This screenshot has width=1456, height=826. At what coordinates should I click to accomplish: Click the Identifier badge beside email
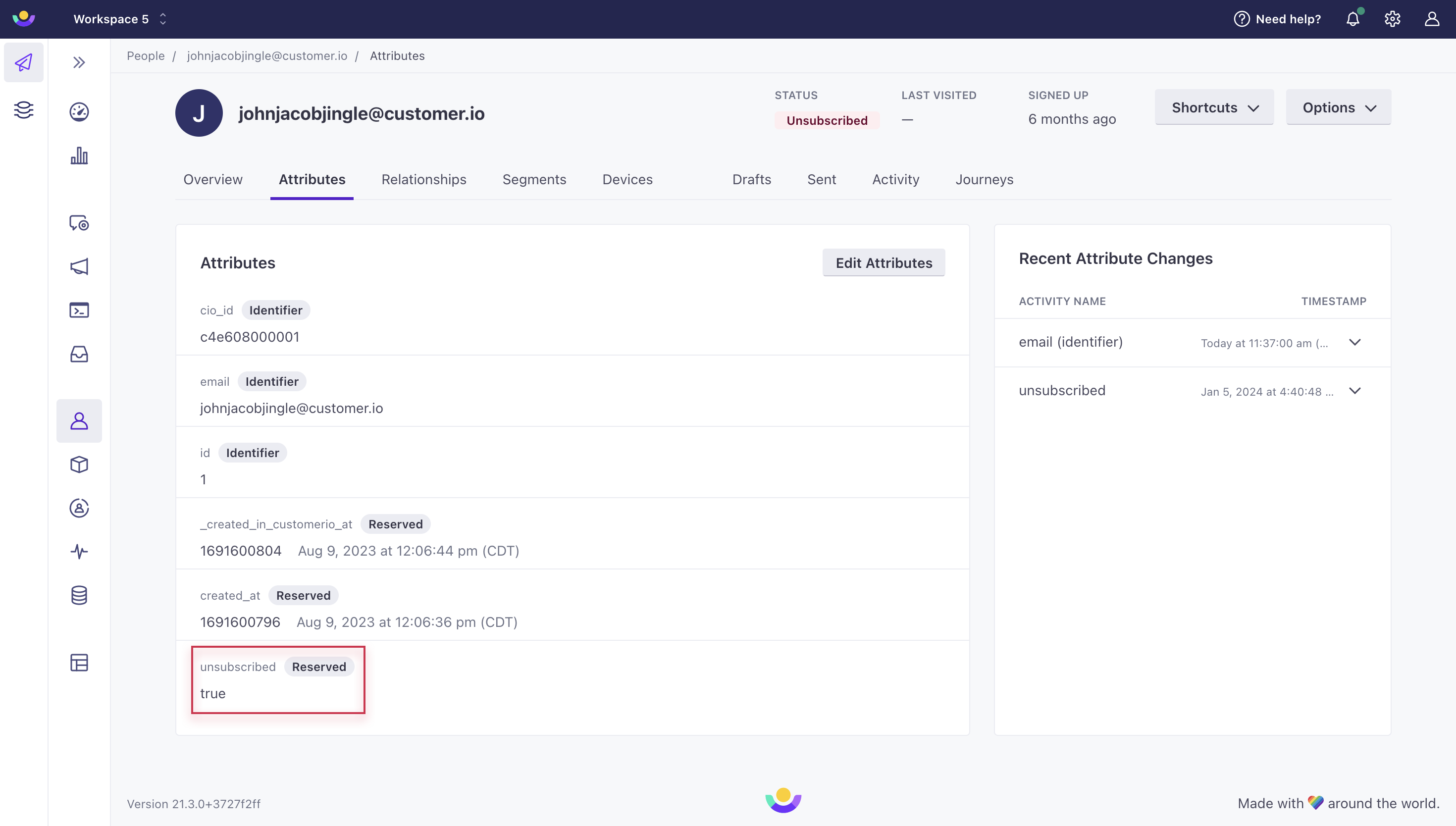(272, 381)
